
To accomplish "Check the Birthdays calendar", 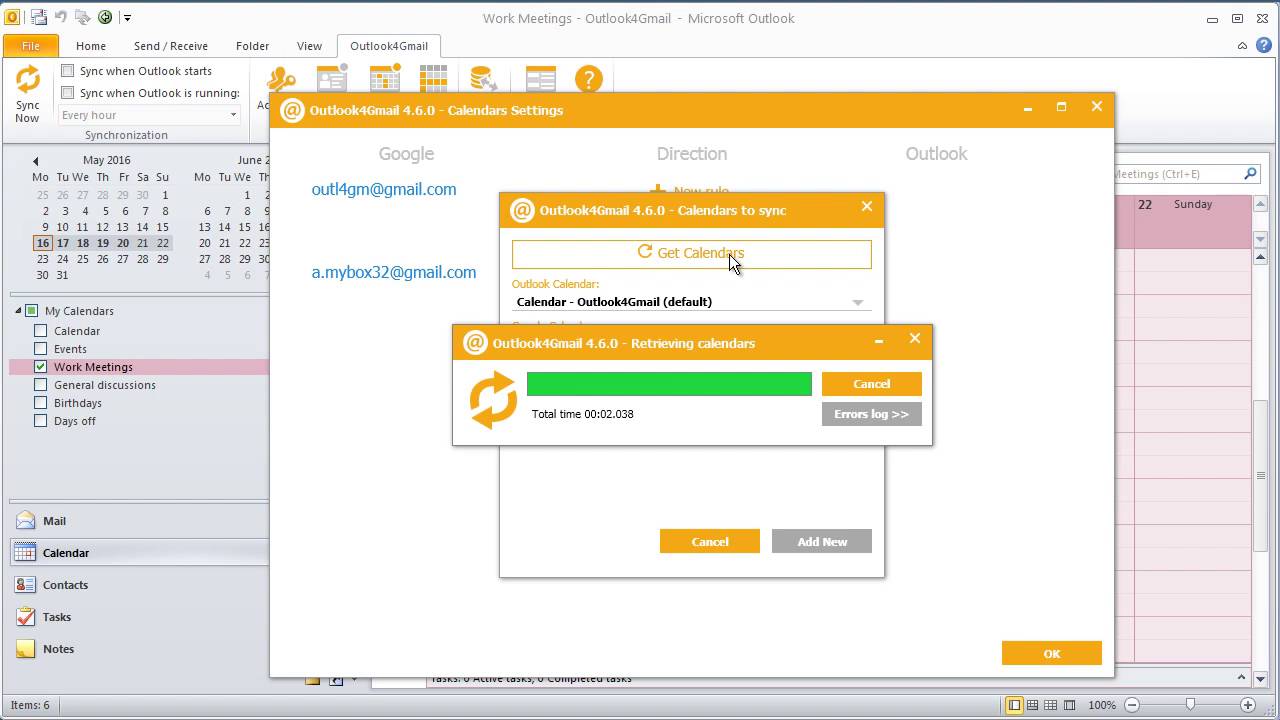I will (41, 403).
